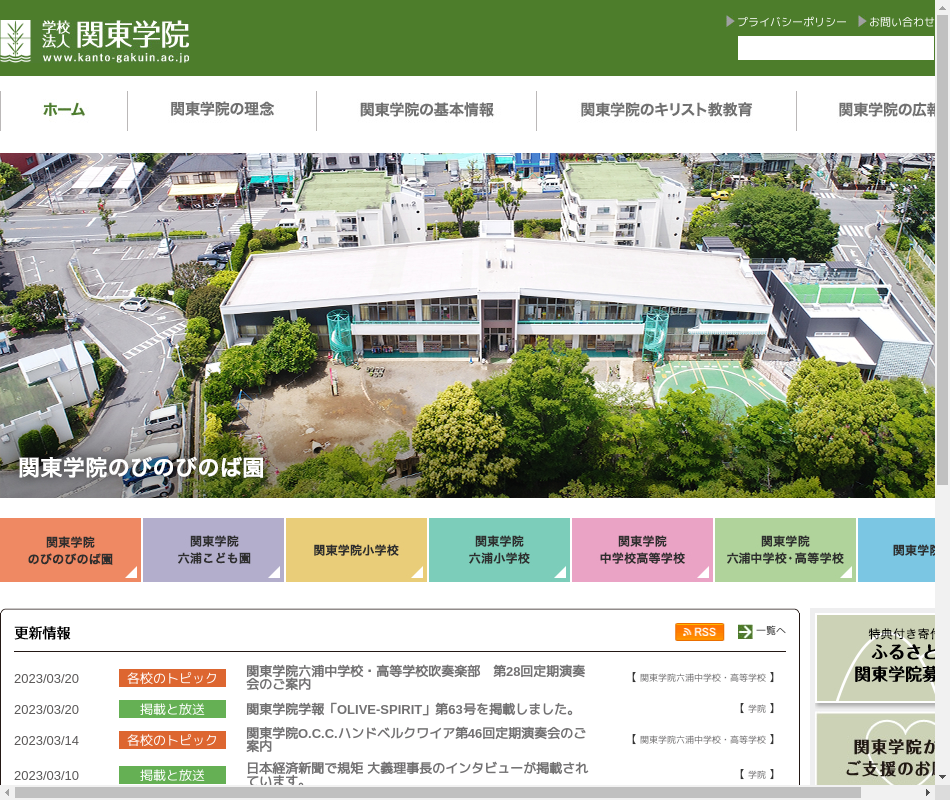950x800 pixels.
Task: Click the Kanto Gakuin logo emblem
Action: [x=15, y=41]
